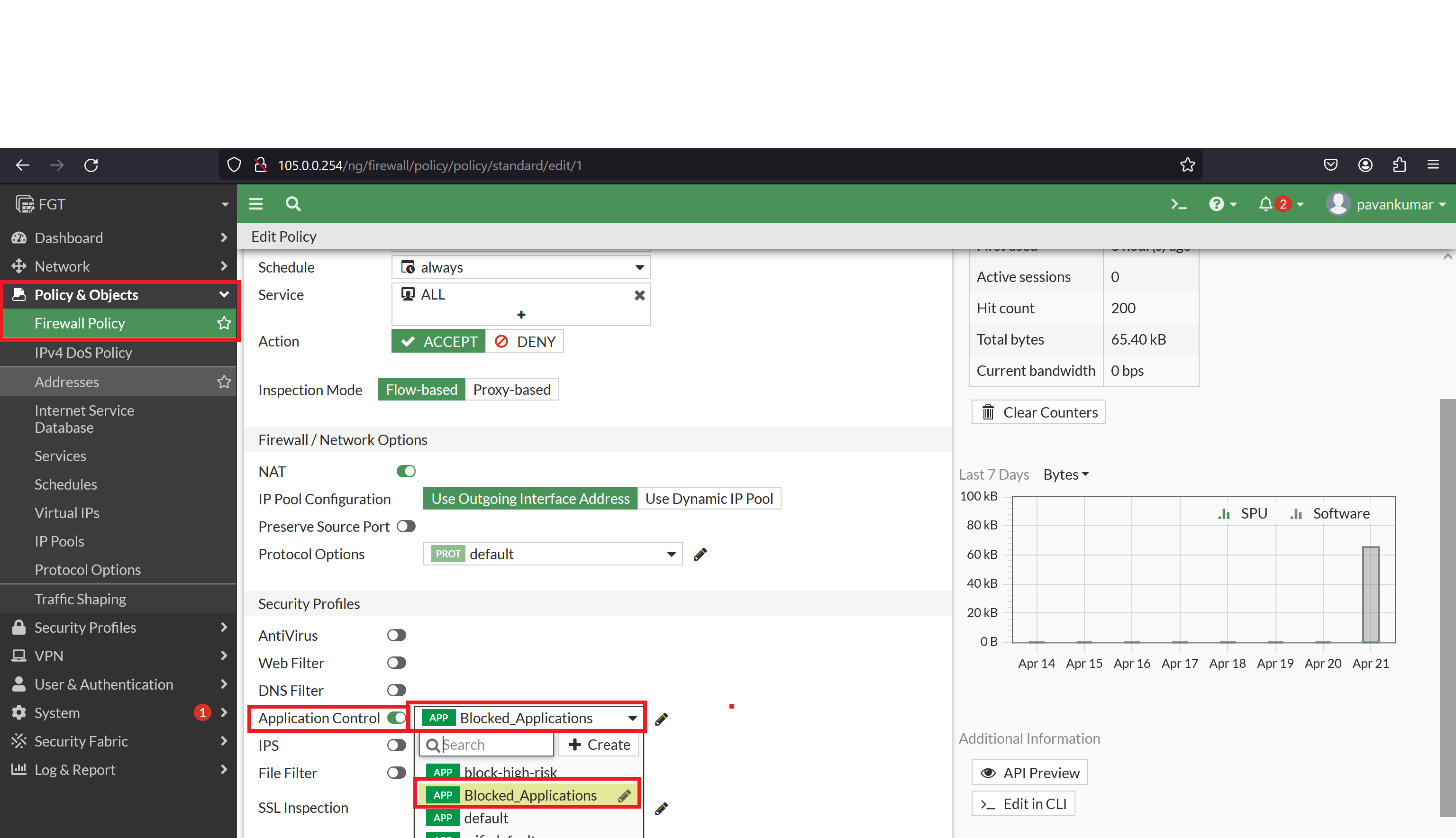Image resolution: width=1456 pixels, height=838 pixels.
Task: Select Flow-based inspection mode
Action: [x=421, y=390]
